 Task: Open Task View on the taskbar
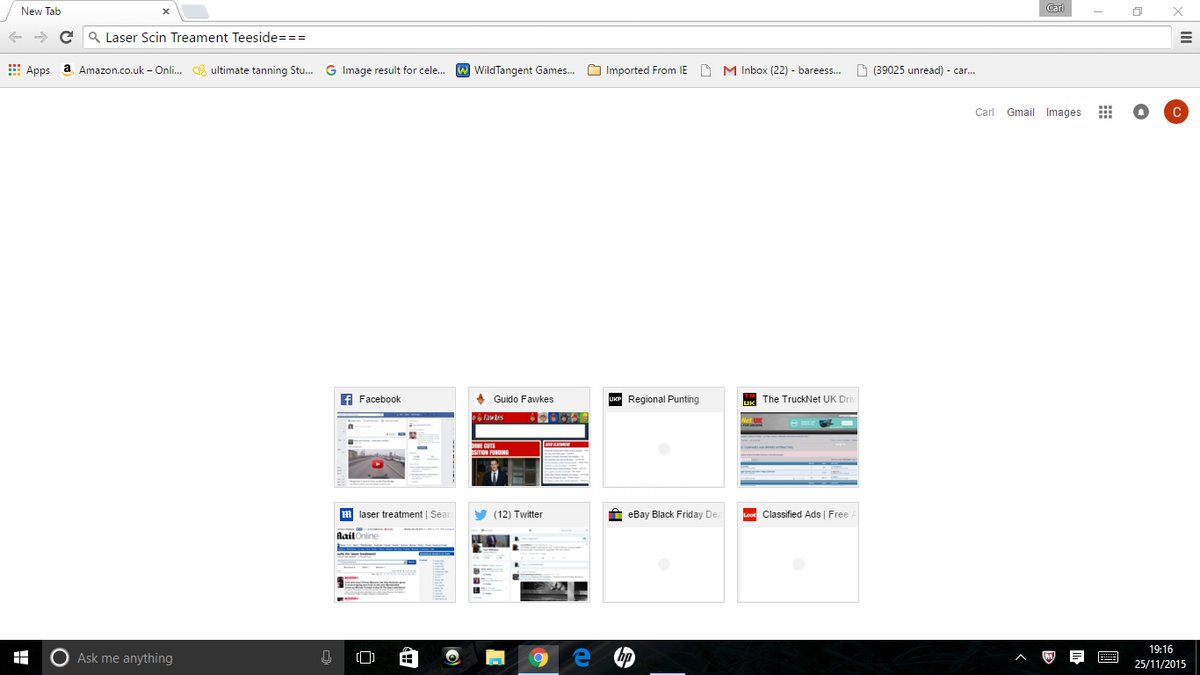365,657
